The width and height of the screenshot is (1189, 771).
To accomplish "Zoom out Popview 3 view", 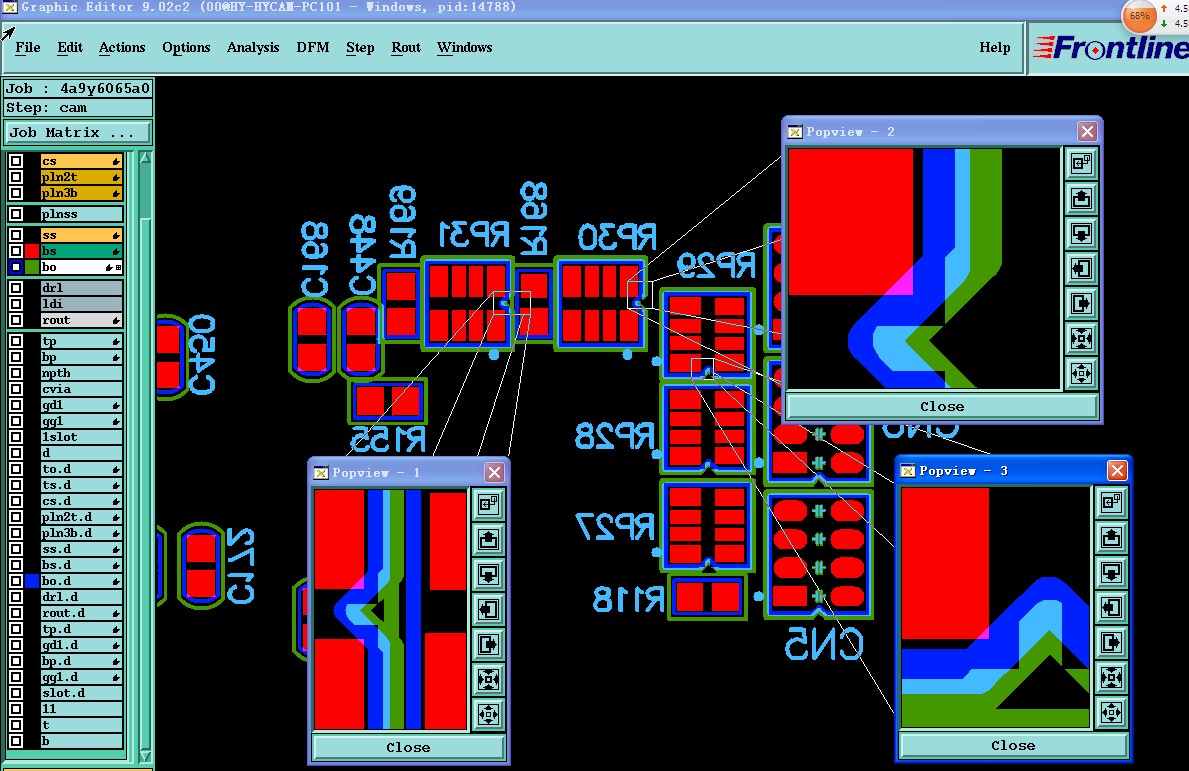I will coord(1111,712).
